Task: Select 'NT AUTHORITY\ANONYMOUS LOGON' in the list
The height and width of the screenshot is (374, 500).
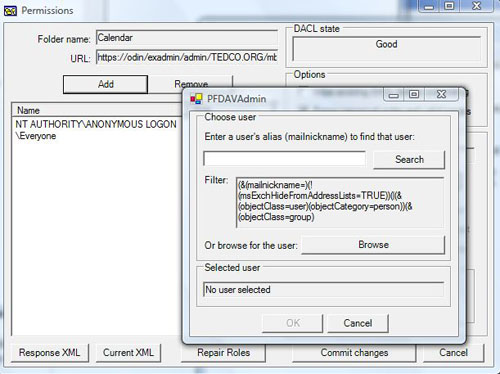Action: click(96, 124)
